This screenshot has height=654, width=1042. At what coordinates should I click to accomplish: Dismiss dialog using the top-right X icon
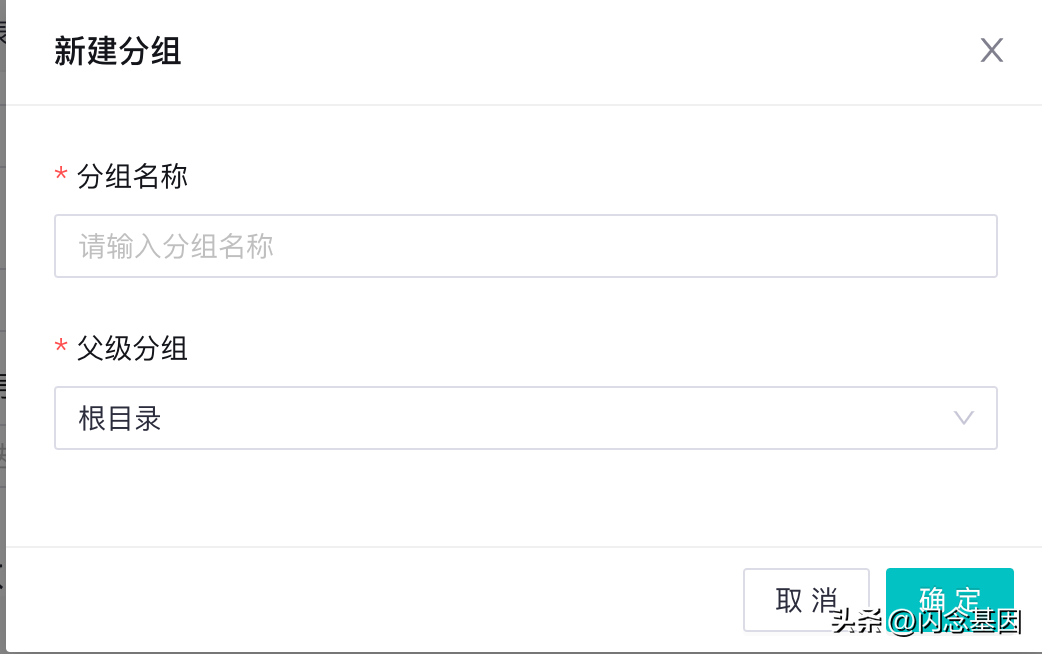click(x=991, y=51)
